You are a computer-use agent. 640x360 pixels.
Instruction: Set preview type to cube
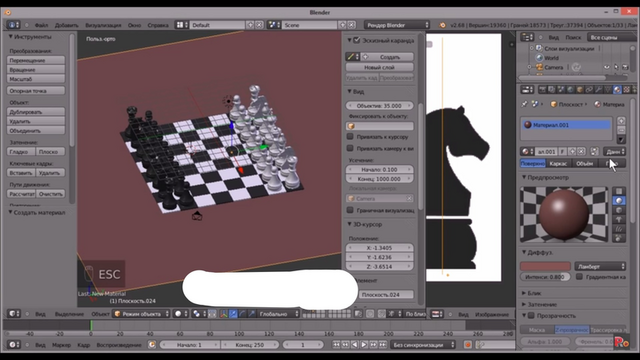coord(619,210)
